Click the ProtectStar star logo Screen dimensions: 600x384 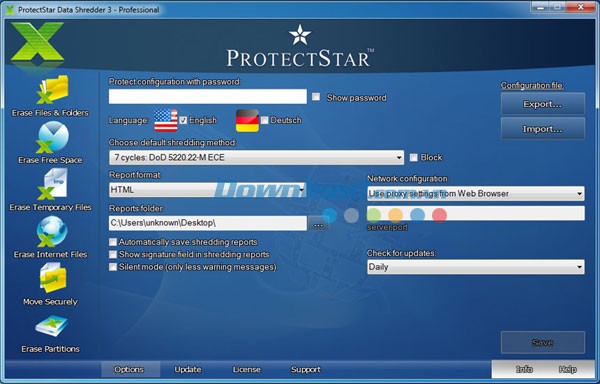[x=300, y=35]
